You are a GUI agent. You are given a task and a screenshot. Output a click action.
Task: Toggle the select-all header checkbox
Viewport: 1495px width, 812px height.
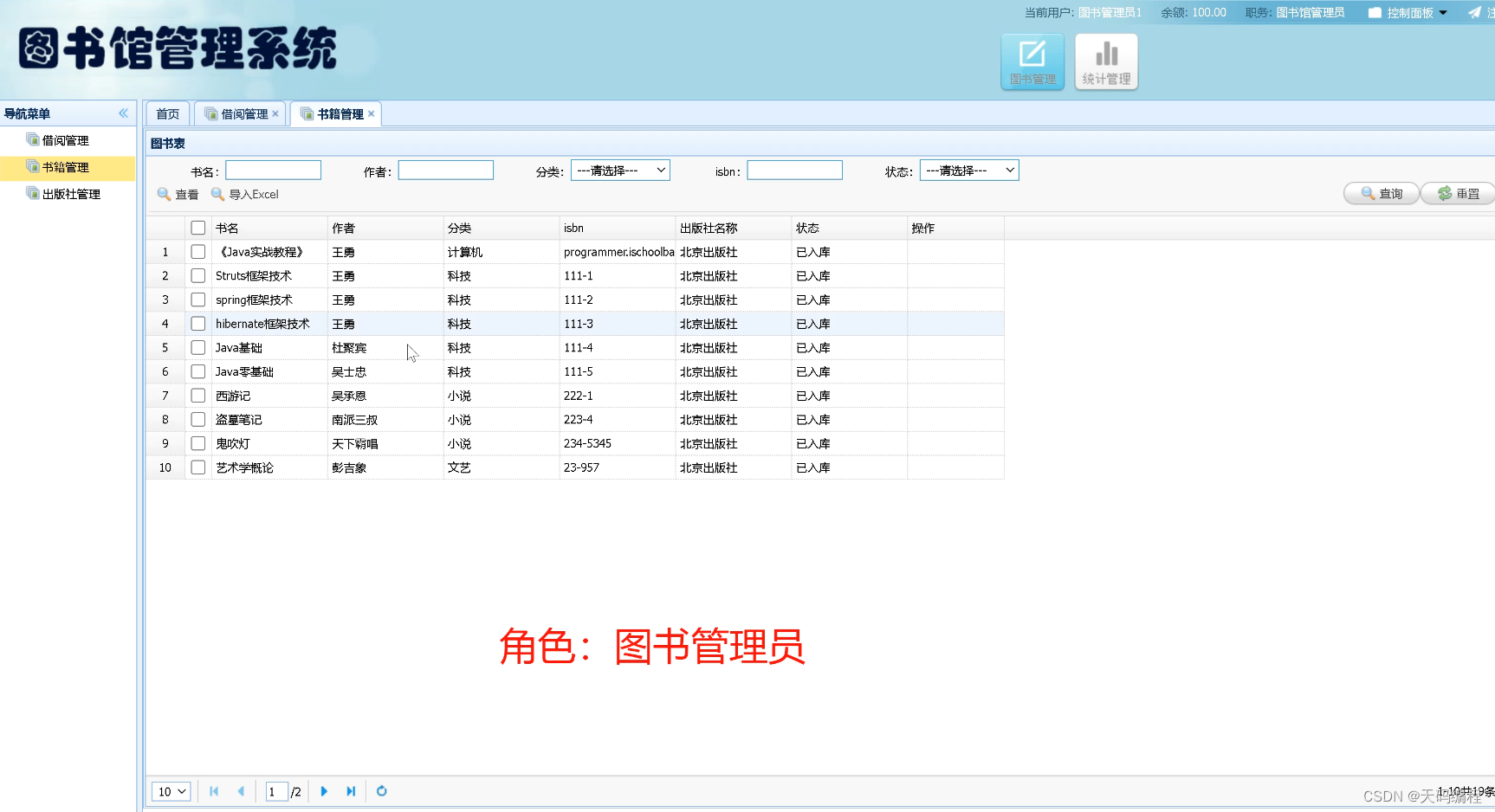tap(198, 228)
